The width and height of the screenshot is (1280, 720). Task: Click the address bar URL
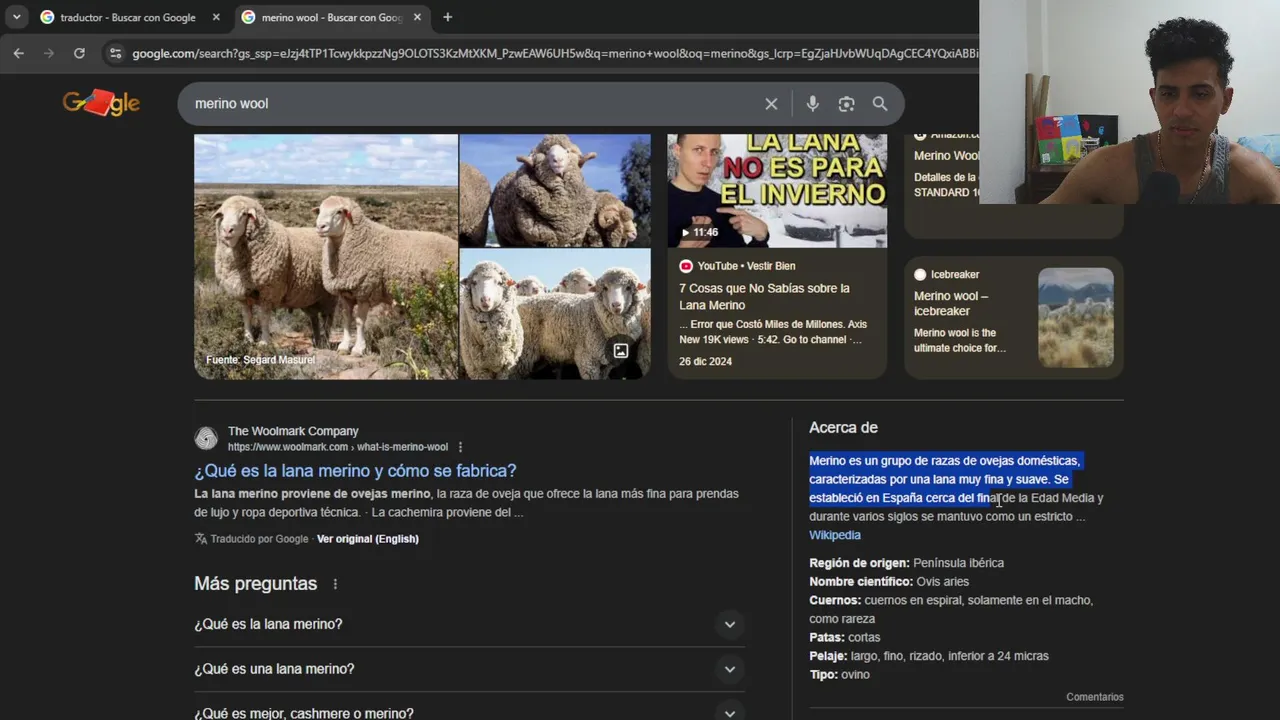click(555, 53)
